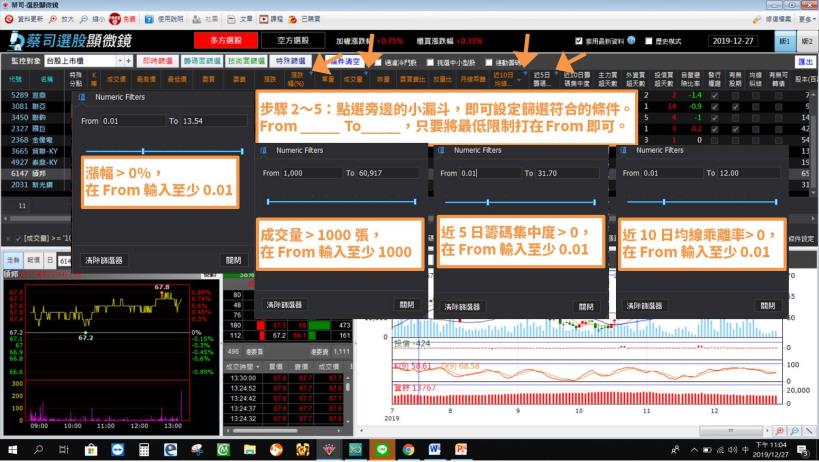Open 使用說明 help icon in toolbar
This screenshot has height=462, width=819.
[149, 19]
